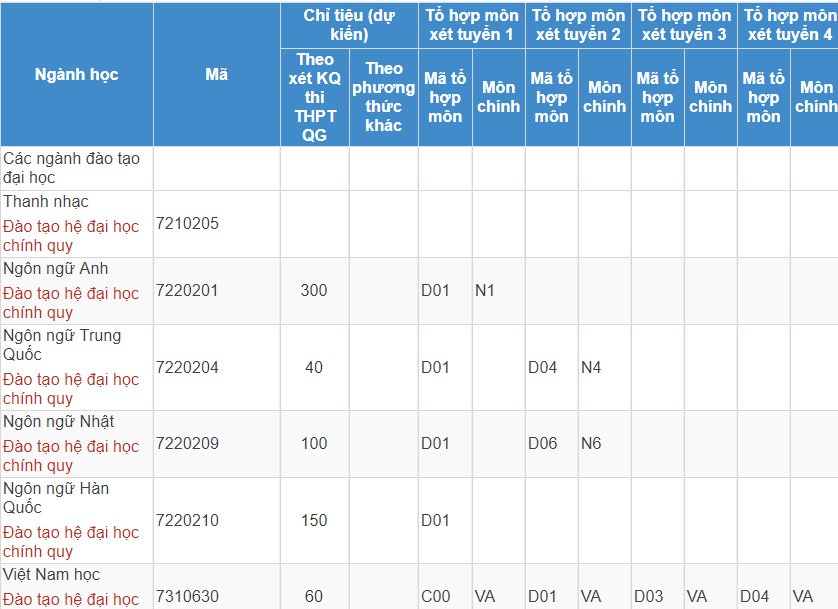The width and height of the screenshot is (838, 609).
Task: Click the Mã column header
Action: tap(216, 75)
